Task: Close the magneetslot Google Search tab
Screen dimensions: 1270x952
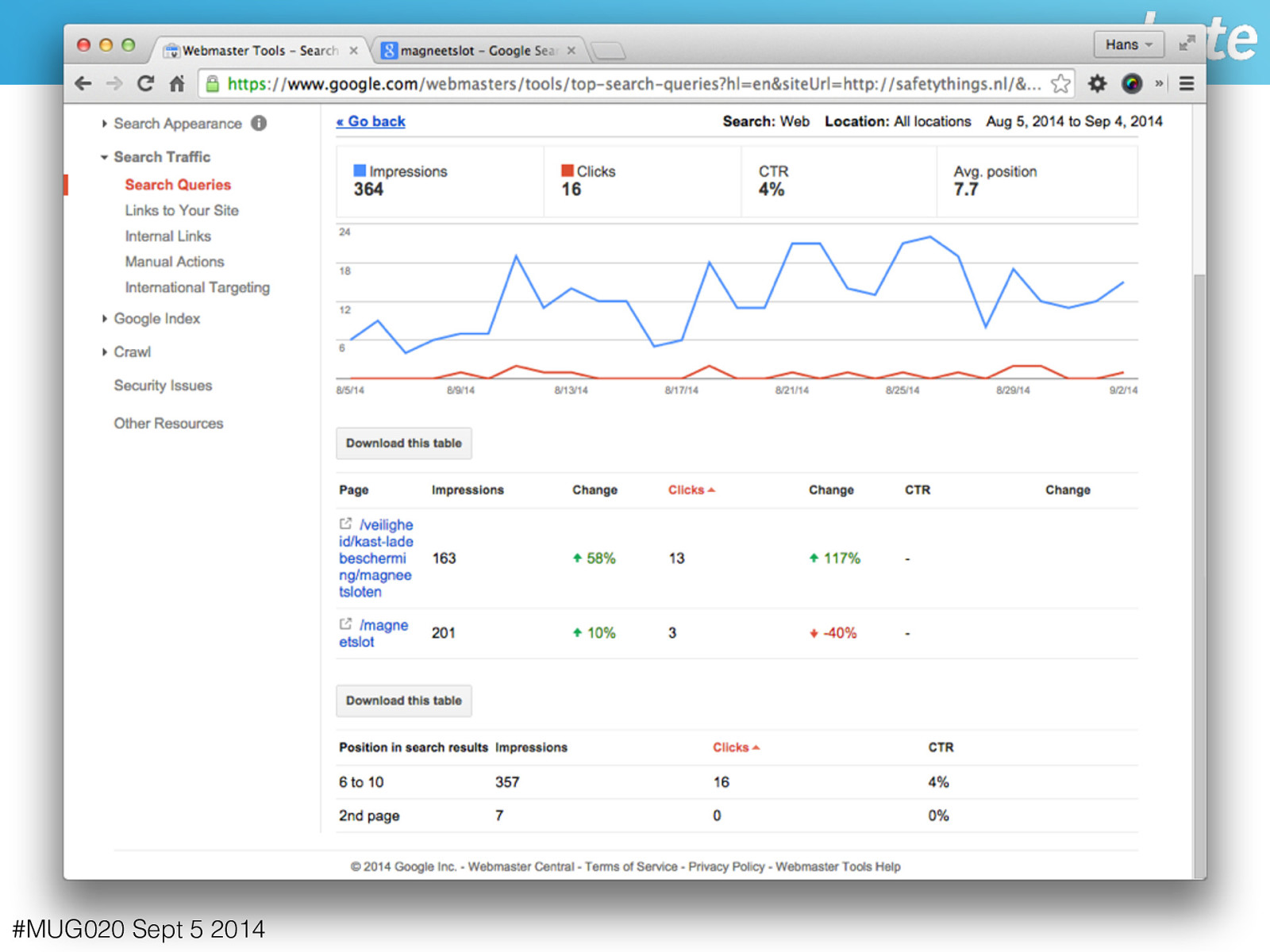Action: pyautogui.click(x=571, y=50)
